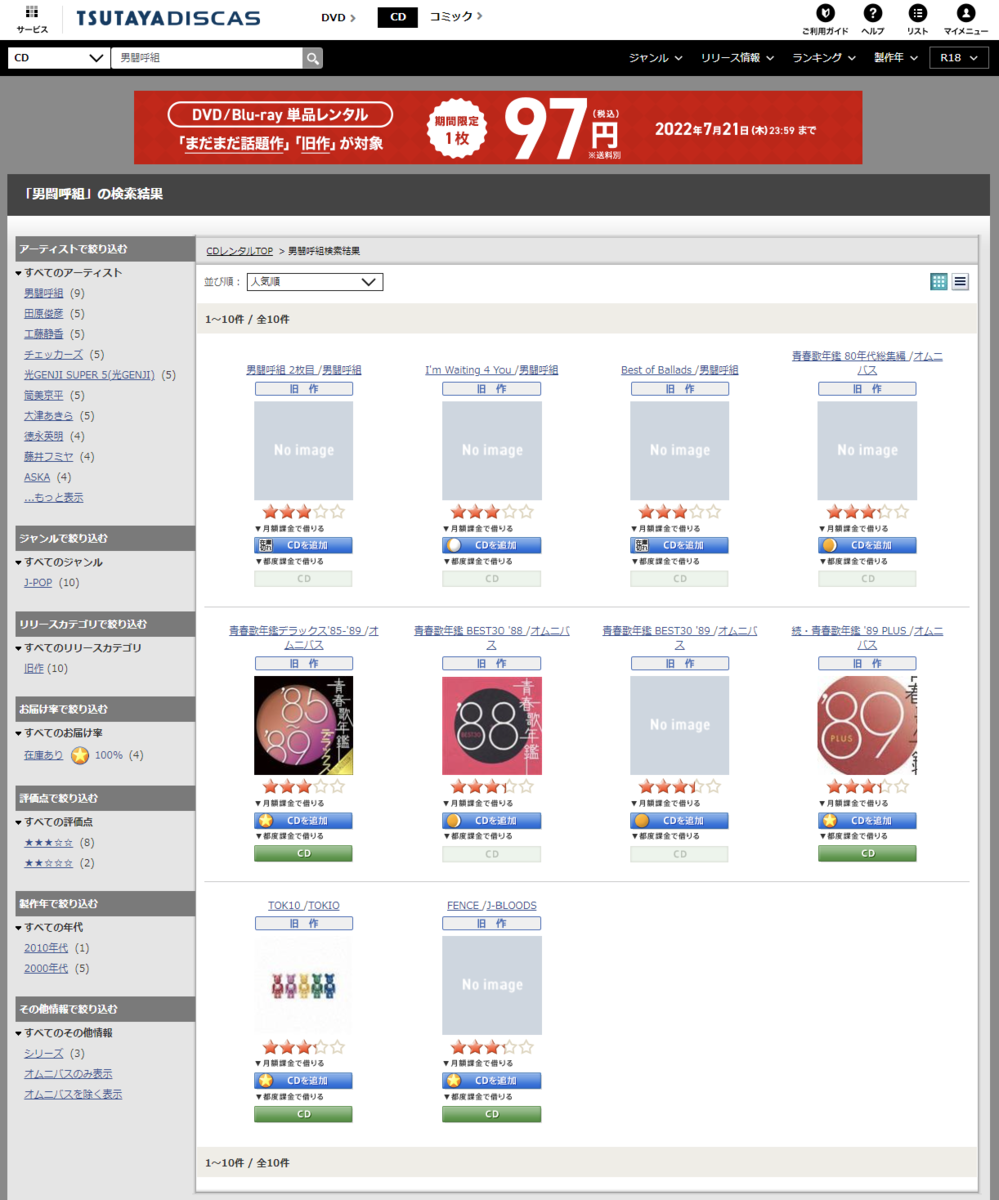The height and width of the screenshot is (1200, 999).
Task: Select オムニバスのみ表示 filter
Action: (x=68, y=1074)
